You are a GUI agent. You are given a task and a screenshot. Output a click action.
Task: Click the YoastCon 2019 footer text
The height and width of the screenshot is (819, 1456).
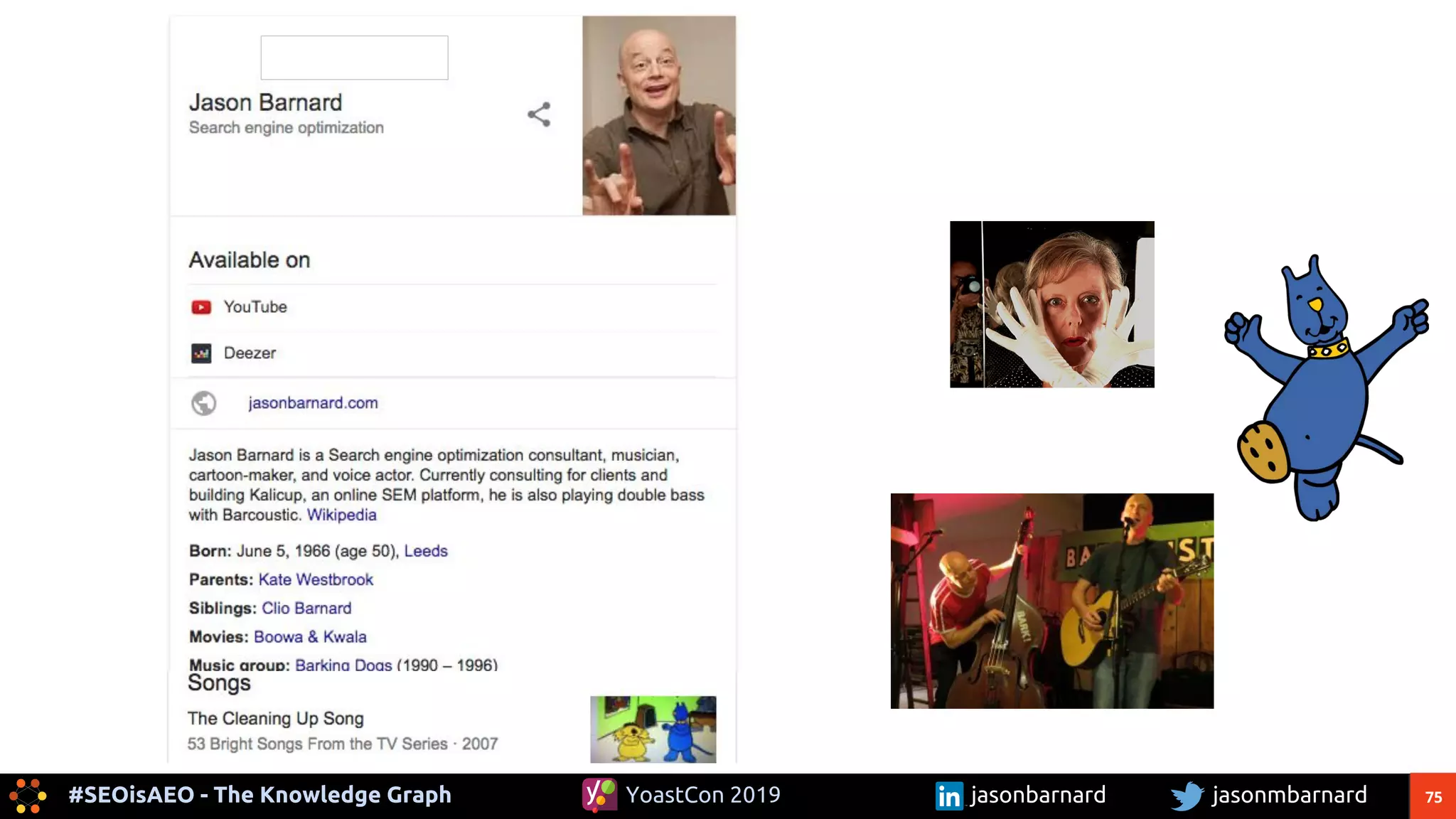[703, 795]
